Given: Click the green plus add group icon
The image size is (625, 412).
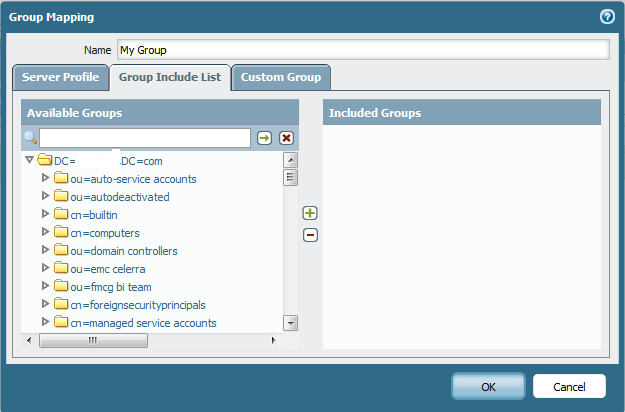Looking at the screenshot, I should coord(310,213).
